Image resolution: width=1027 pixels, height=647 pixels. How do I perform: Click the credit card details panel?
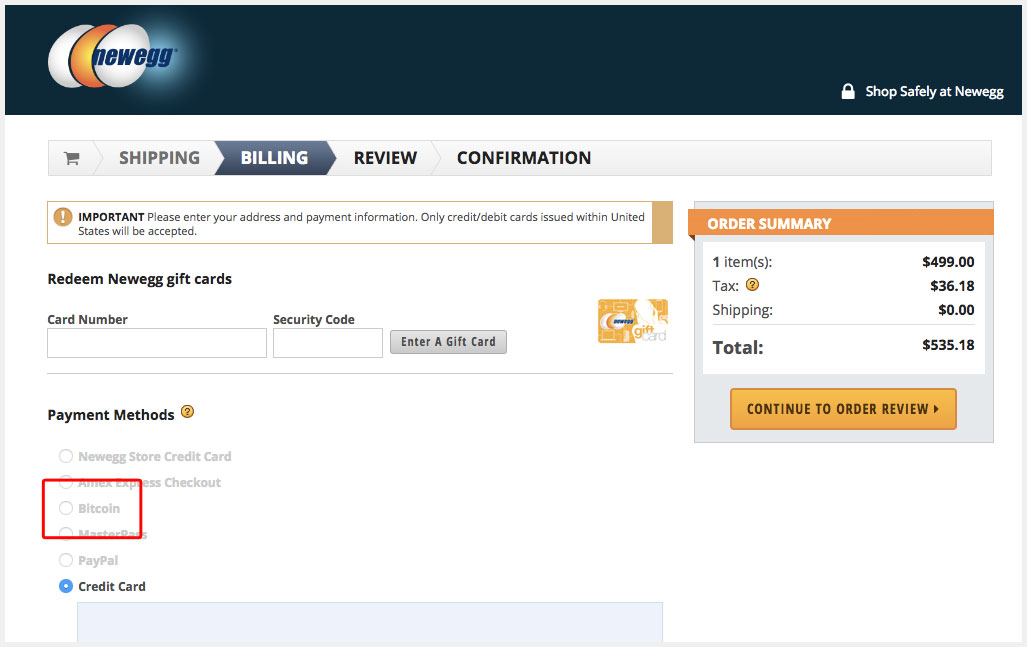370,622
